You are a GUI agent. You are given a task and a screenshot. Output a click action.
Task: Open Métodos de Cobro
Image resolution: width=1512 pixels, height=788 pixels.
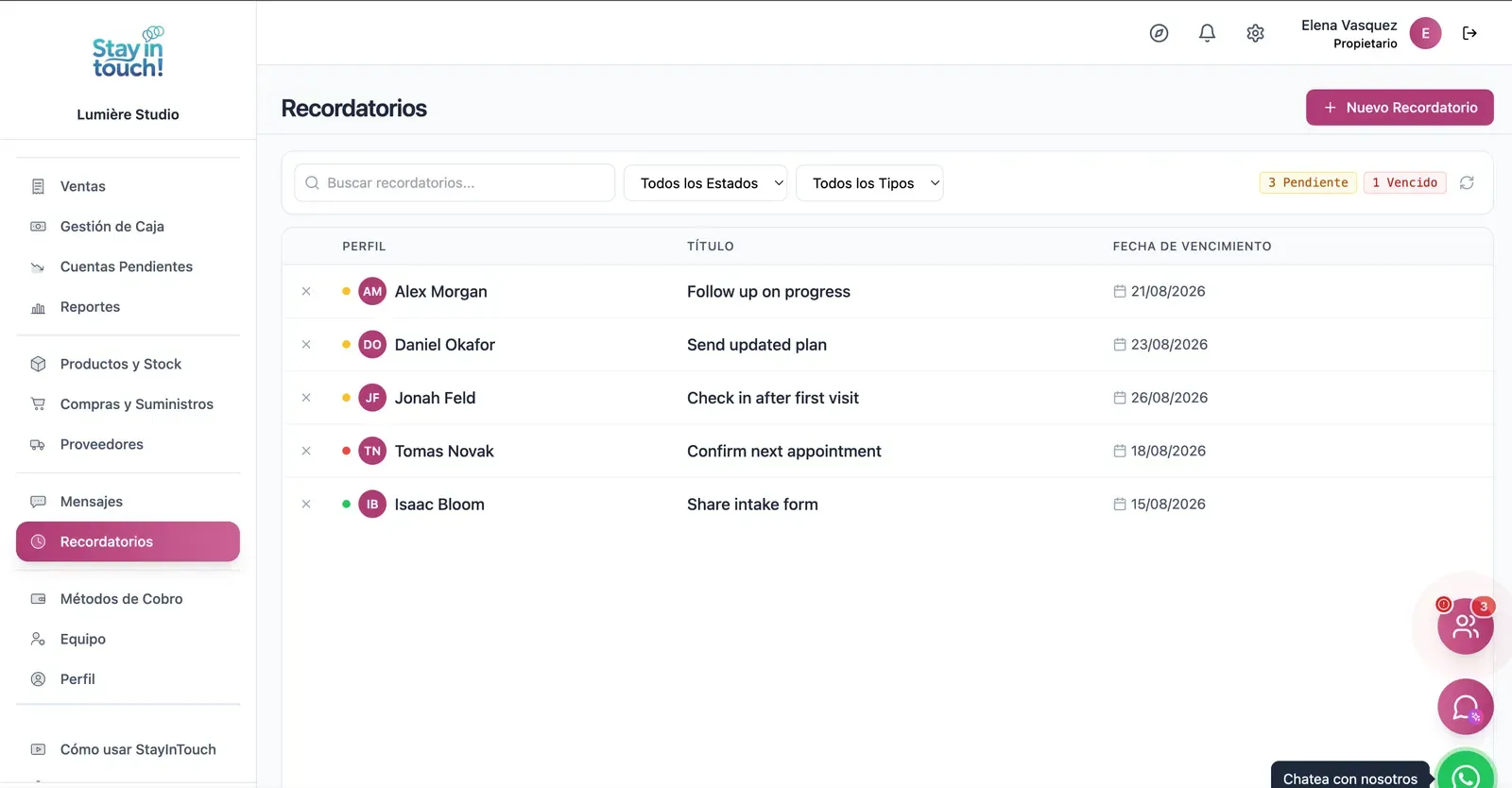pyautogui.click(x=128, y=599)
